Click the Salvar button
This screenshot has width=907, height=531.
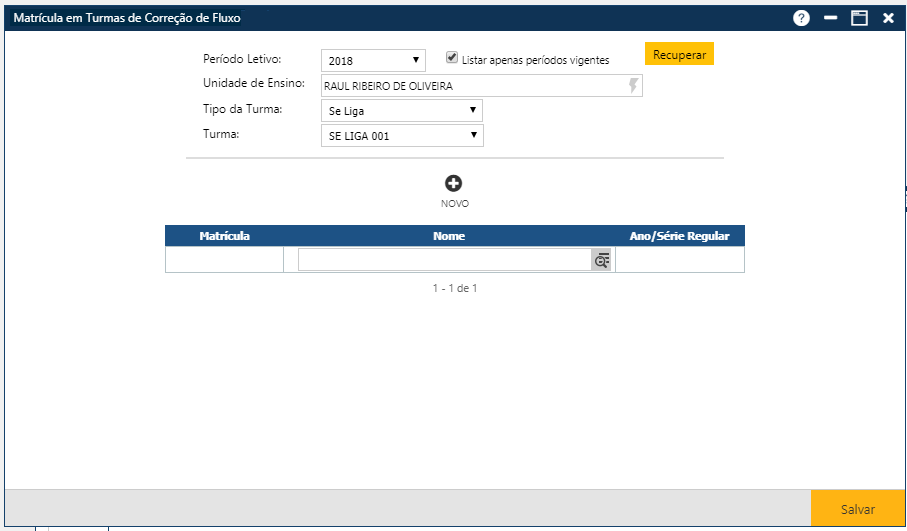857,509
